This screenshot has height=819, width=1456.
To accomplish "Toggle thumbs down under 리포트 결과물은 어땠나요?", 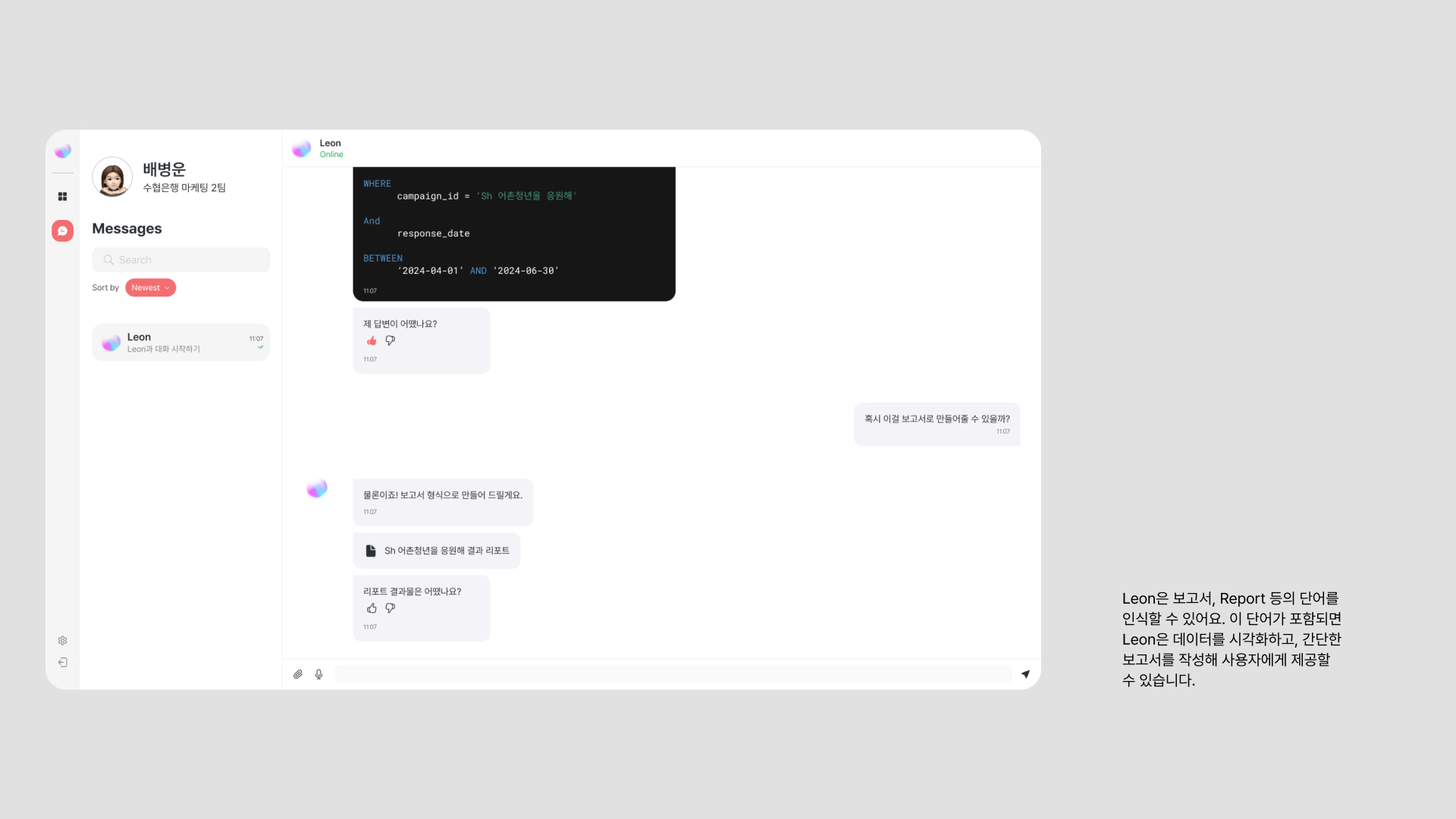I will 390,608.
